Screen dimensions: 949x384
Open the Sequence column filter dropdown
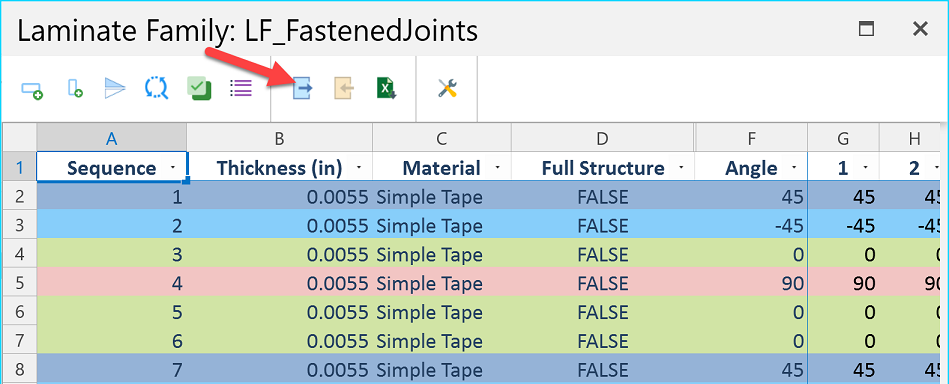click(x=174, y=168)
